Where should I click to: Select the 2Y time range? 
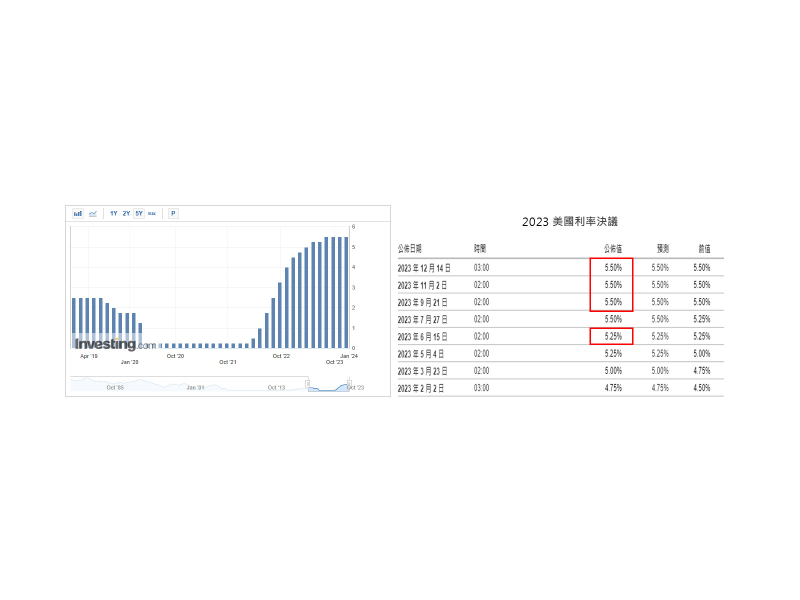coord(126,213)
